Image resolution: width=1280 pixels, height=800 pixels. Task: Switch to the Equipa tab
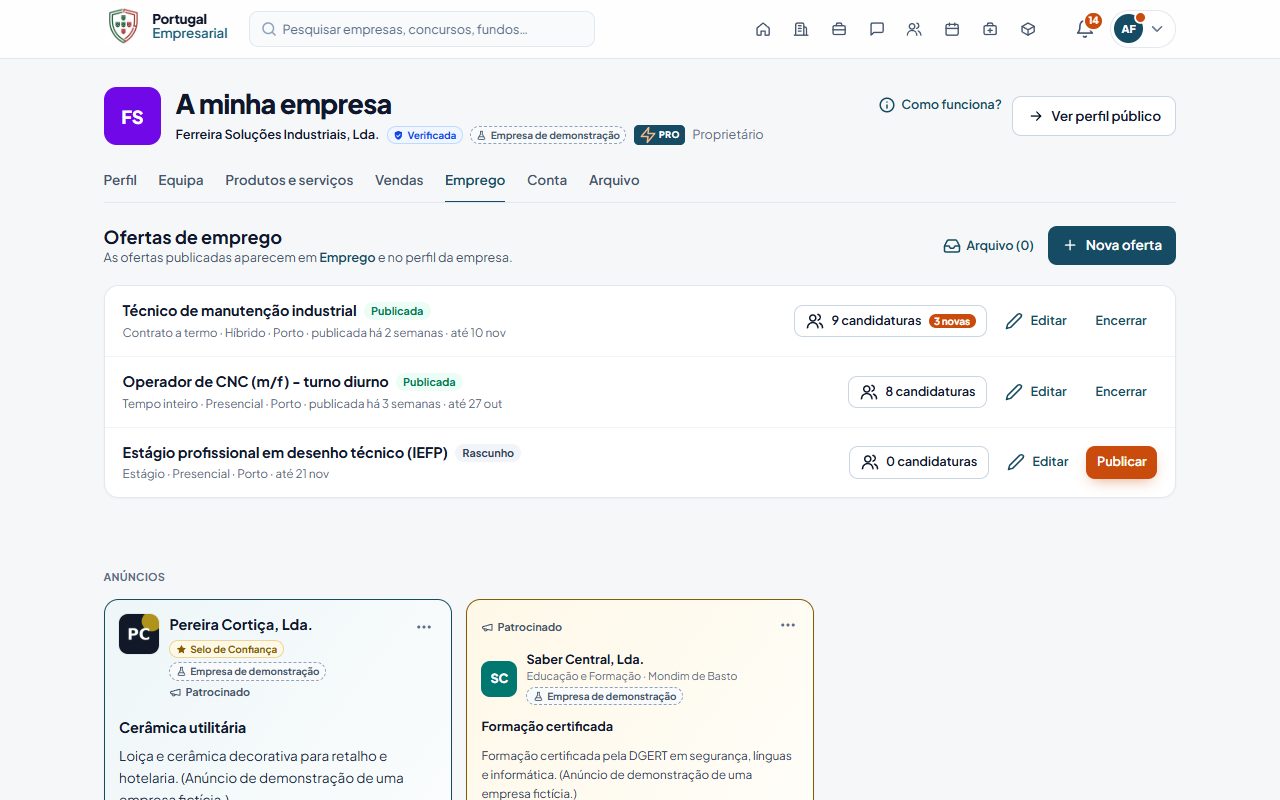(x=181, y=180)
